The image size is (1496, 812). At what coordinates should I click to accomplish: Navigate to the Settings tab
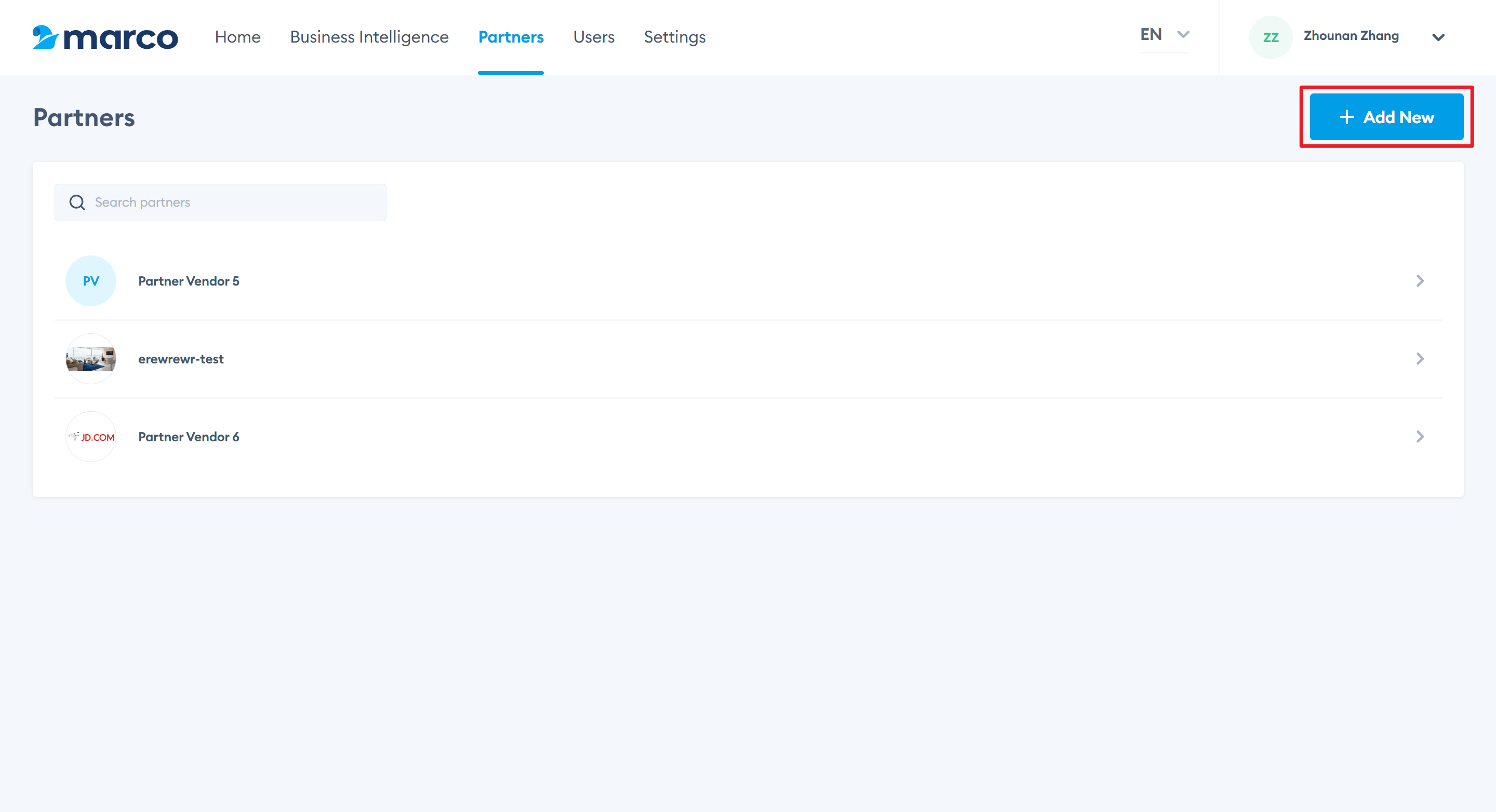pyautogui.click(x=674, y=37)
